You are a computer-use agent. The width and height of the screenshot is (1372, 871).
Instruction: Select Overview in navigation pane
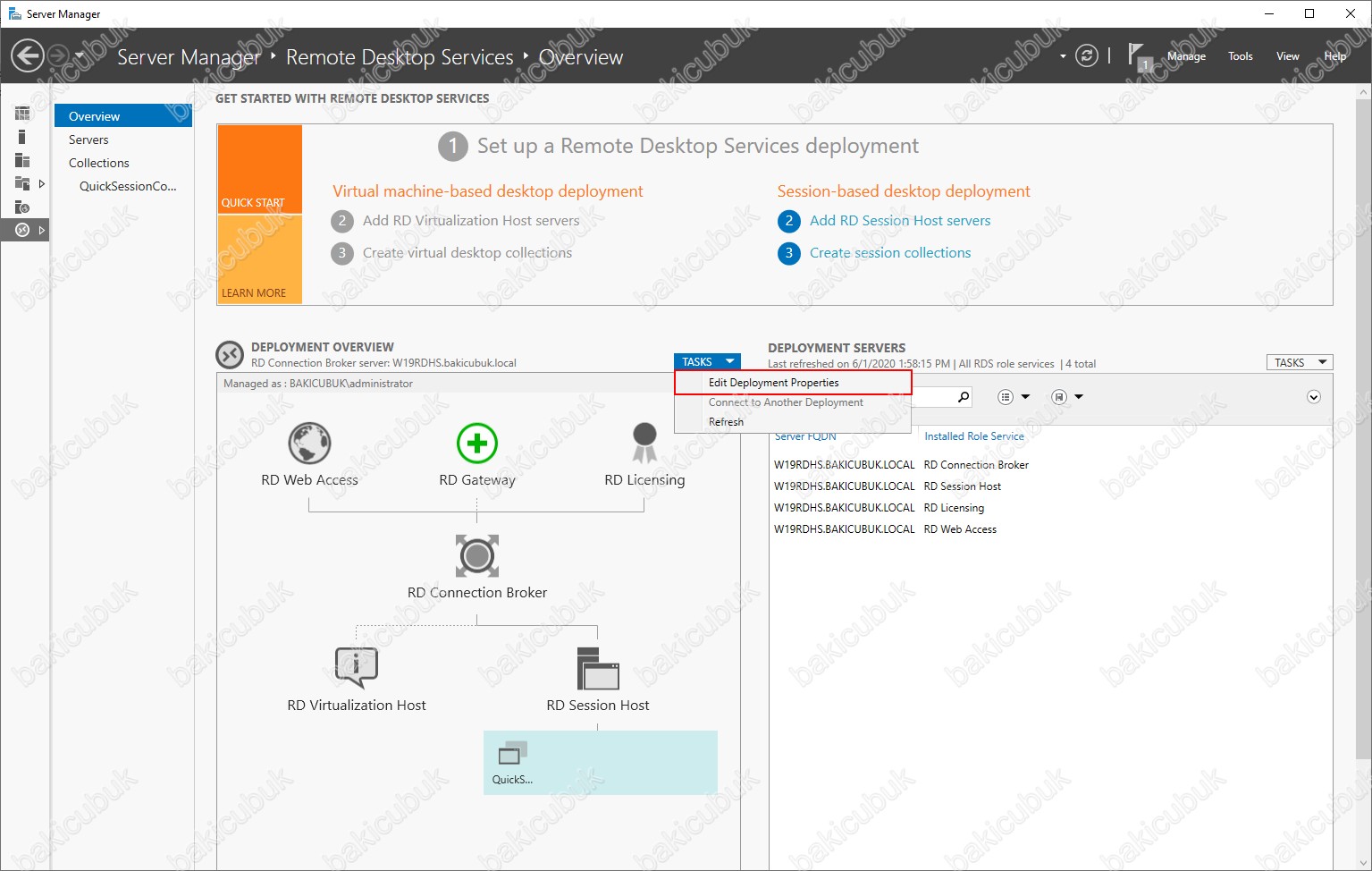(x=123, y=116)
